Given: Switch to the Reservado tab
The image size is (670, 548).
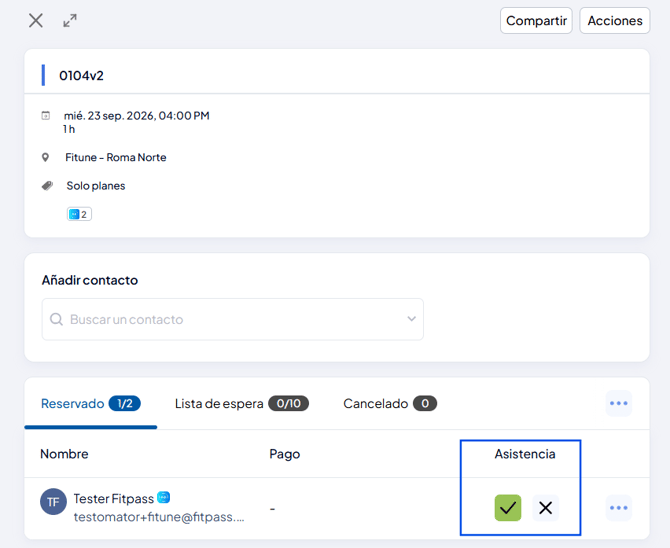Looking at the screenshot, I should click(x=91, y=404).
